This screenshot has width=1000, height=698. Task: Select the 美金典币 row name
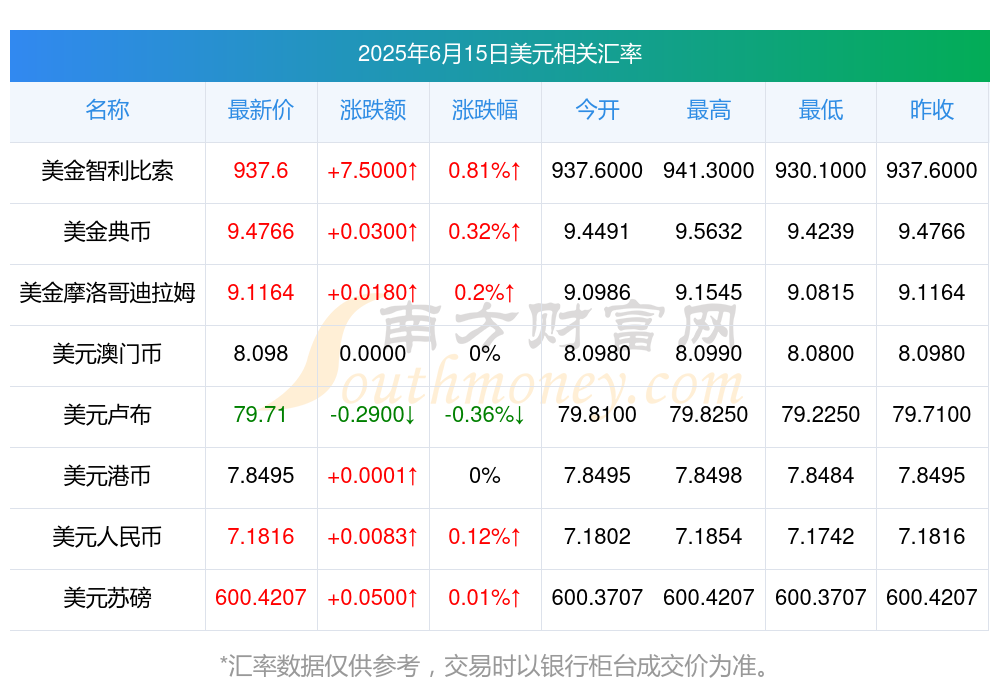pos(107,232)
